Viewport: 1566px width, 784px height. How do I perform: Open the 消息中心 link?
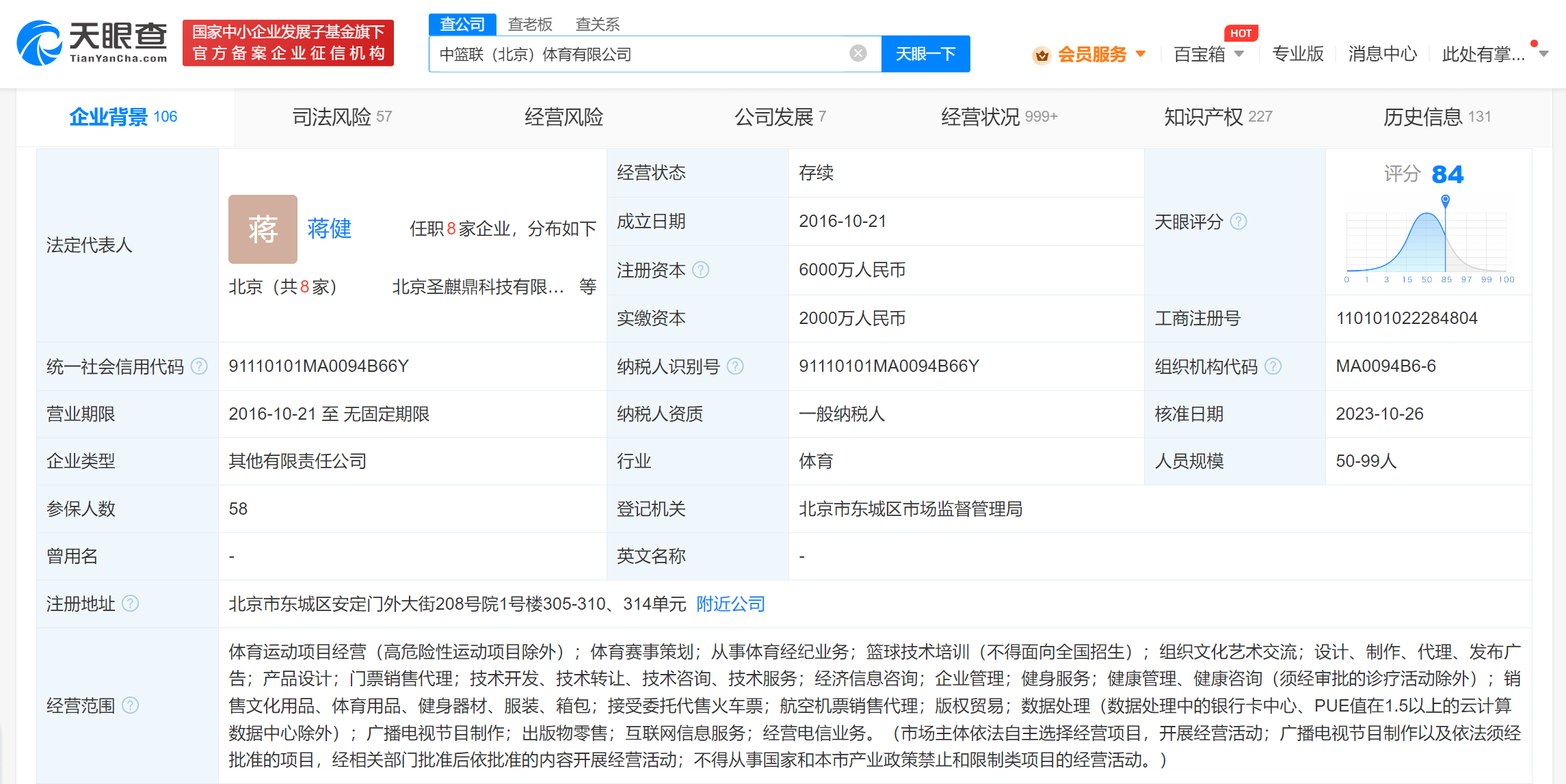point(1383,54)
